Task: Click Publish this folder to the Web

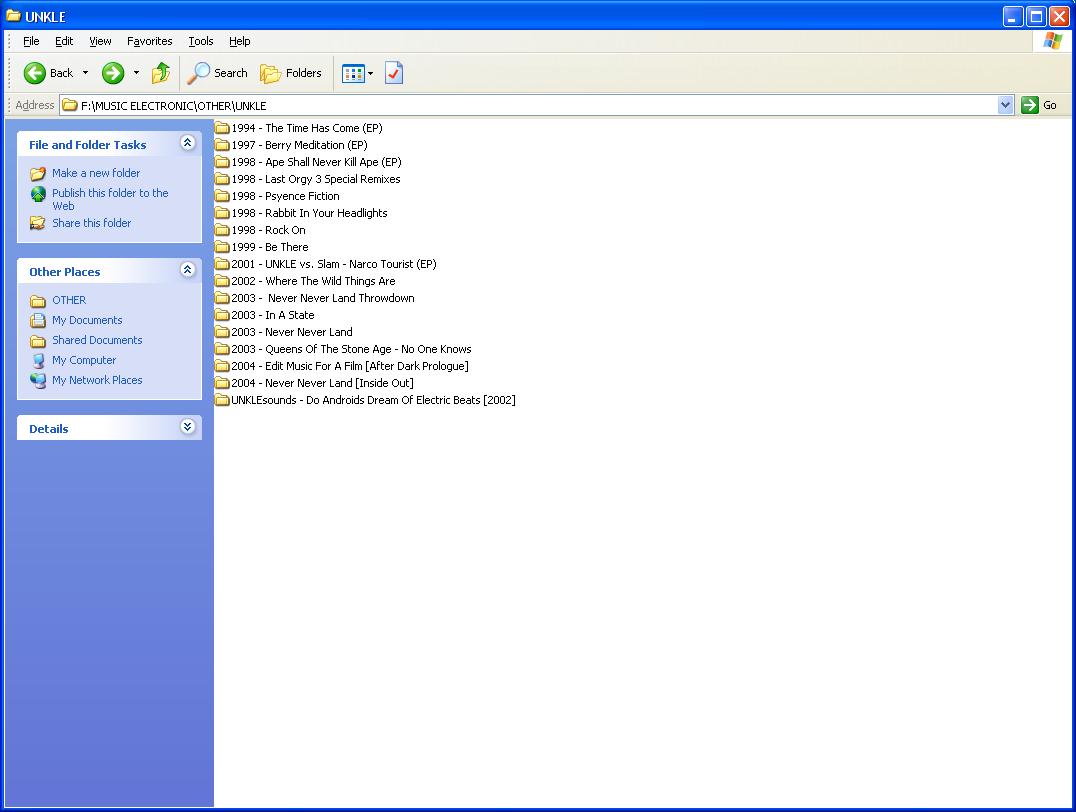Action: pos(110,199)
